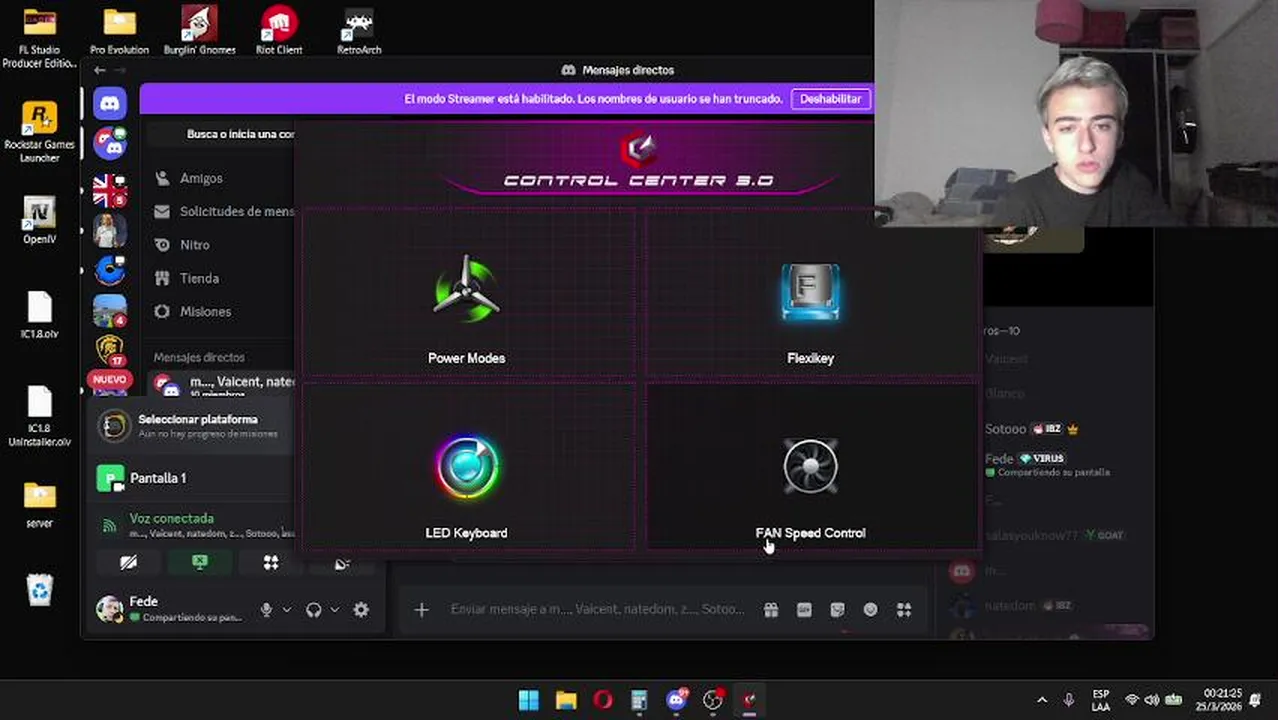Expand headphone output options arrow
The image size is (1278, 720).
[x=335, y=610]
